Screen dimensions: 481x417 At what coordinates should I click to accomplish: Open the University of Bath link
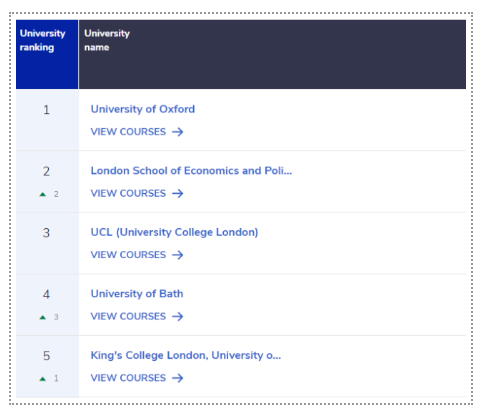pos(137,294)
